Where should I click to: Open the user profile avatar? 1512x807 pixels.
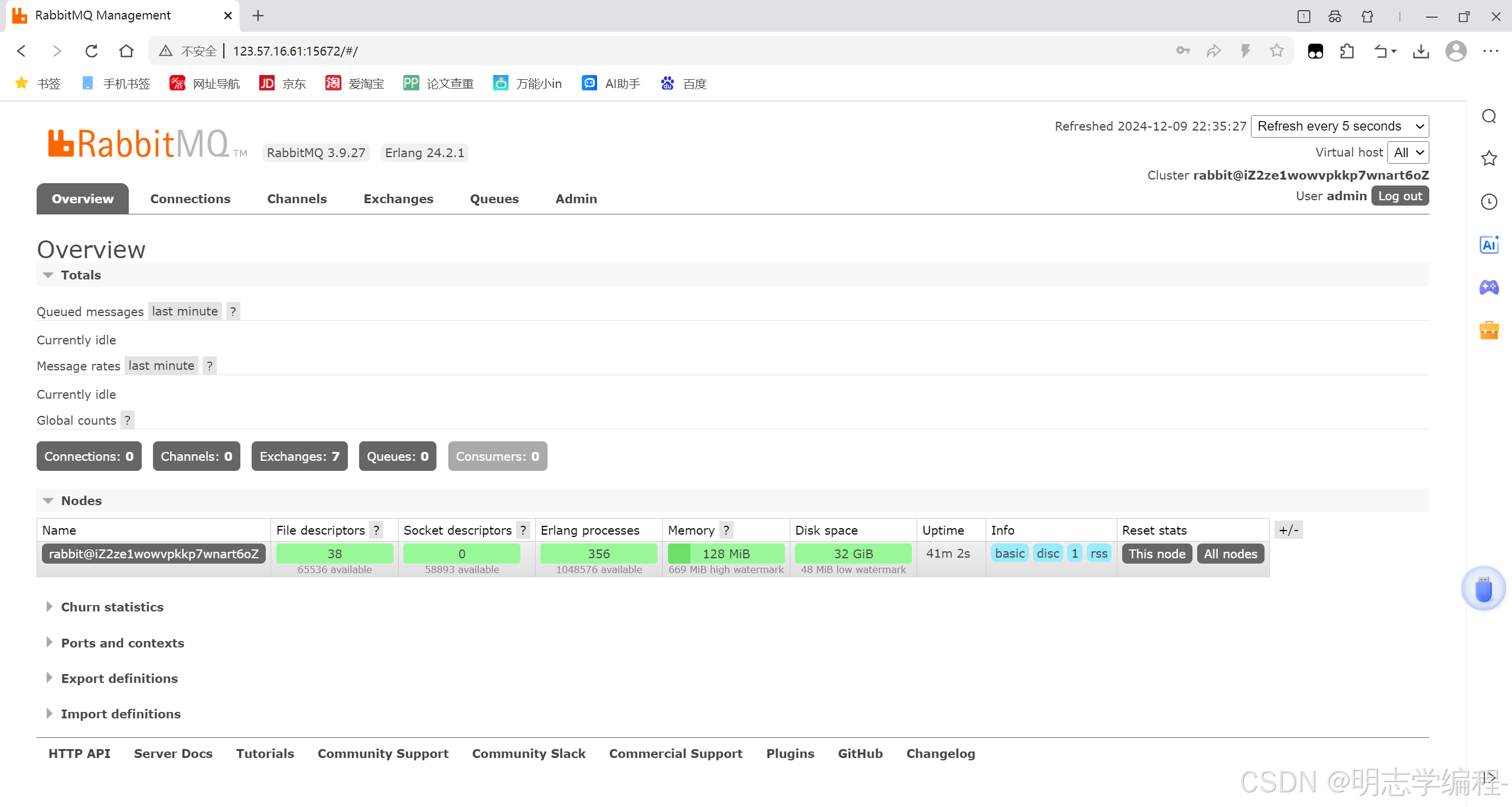tap(1456, 51)
